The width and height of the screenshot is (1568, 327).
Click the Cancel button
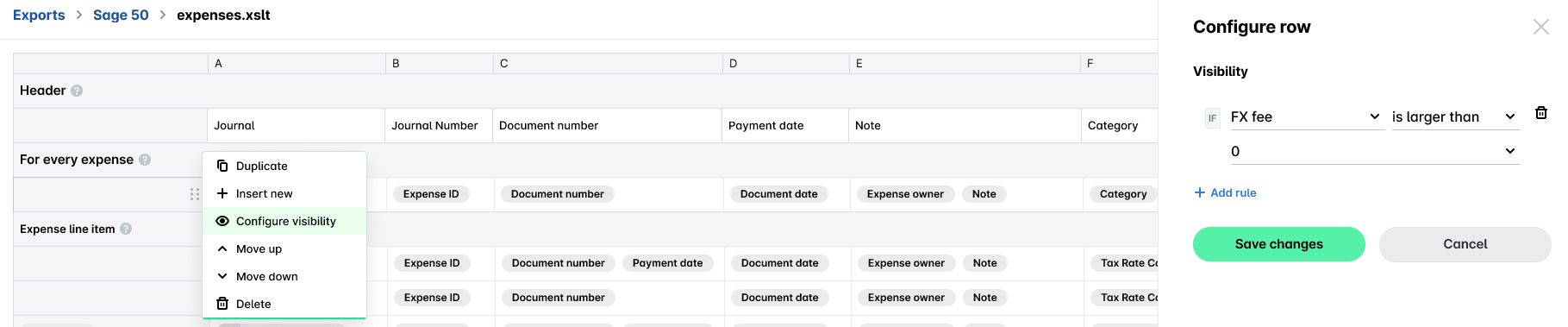pyautogui.click(x=1465, y=244)
